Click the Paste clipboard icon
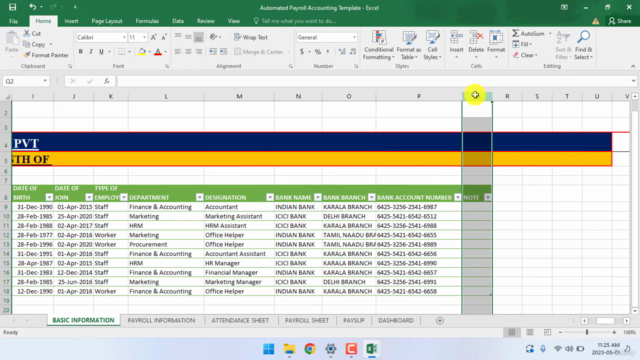640x360 pixels. click(12, 39)
